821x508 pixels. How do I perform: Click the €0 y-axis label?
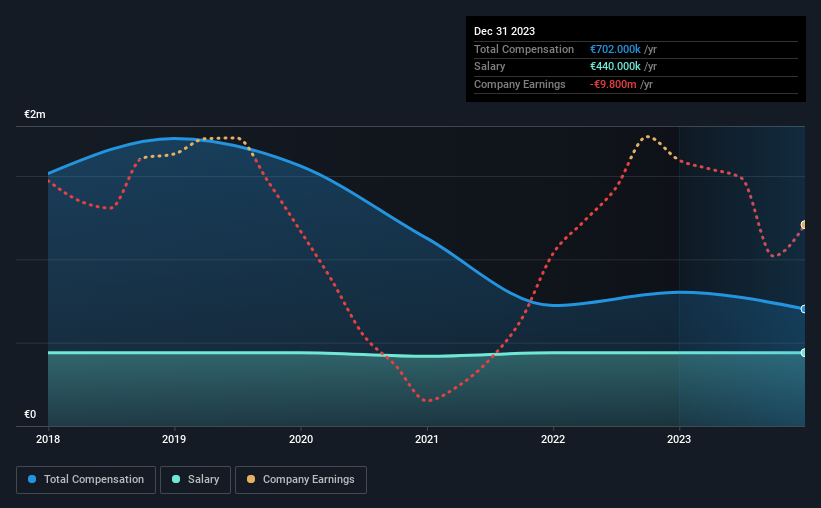tap(30, 414)
